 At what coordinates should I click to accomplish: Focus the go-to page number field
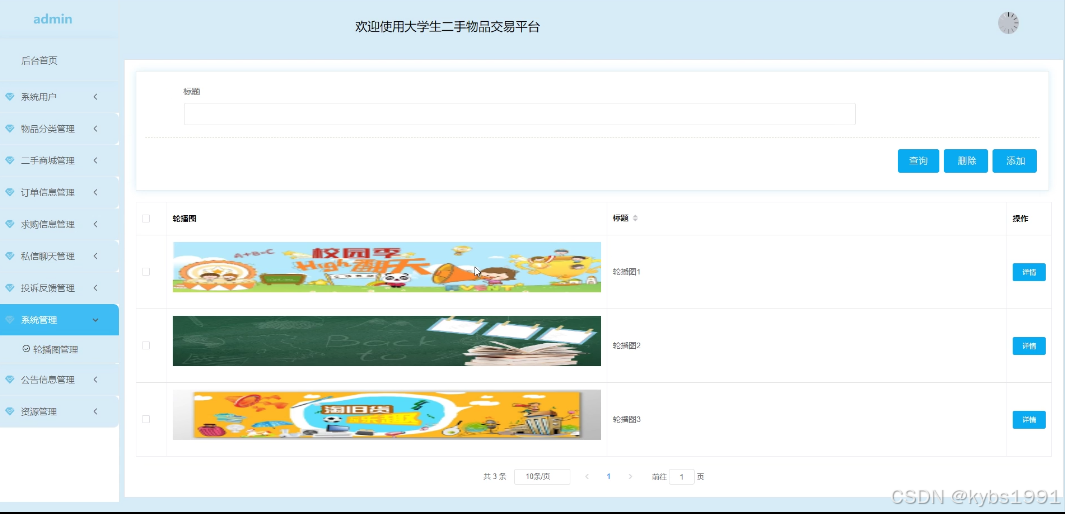pos(682,477)
